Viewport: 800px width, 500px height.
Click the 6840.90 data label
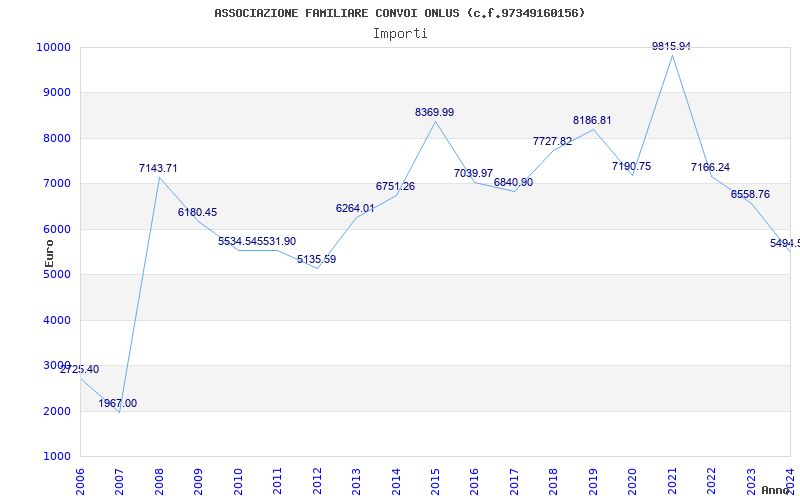[513, 182]
